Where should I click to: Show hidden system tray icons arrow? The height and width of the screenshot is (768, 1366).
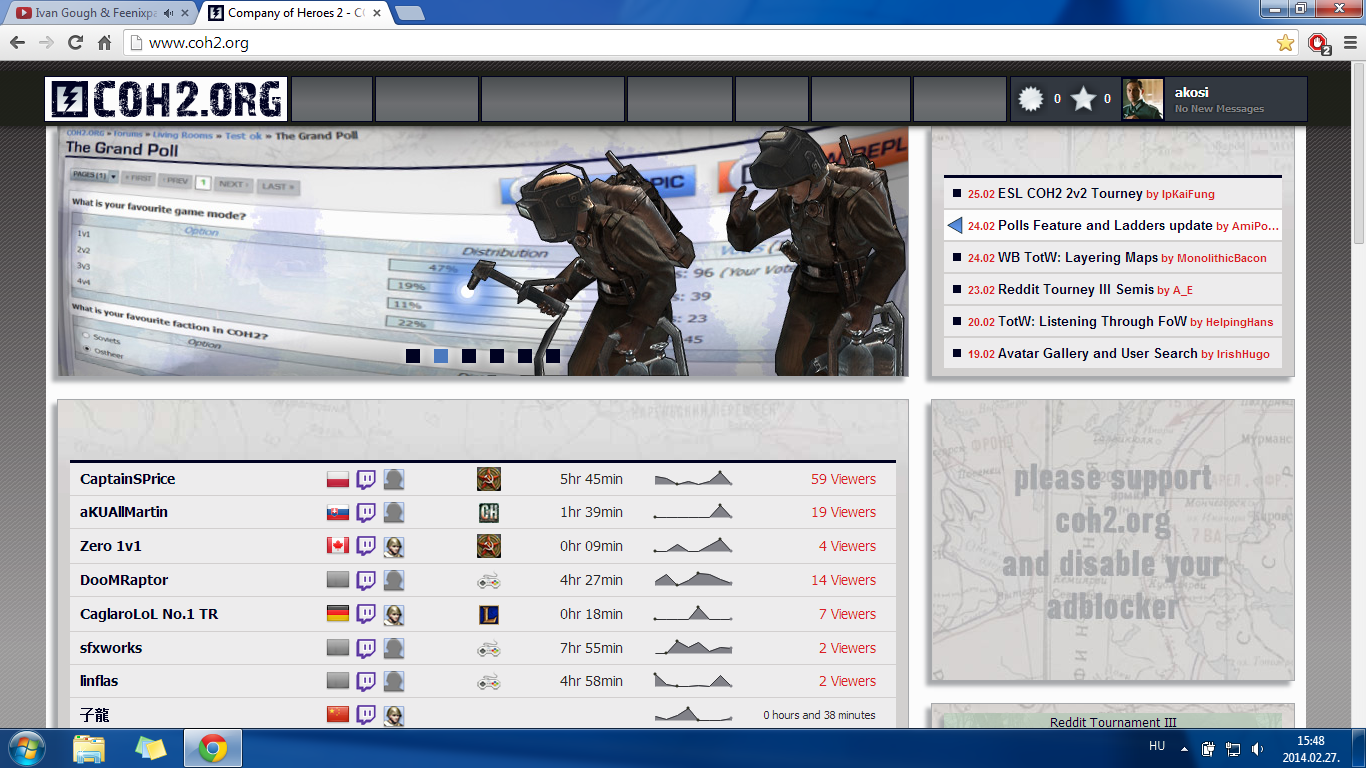[x=1184, y=748]
